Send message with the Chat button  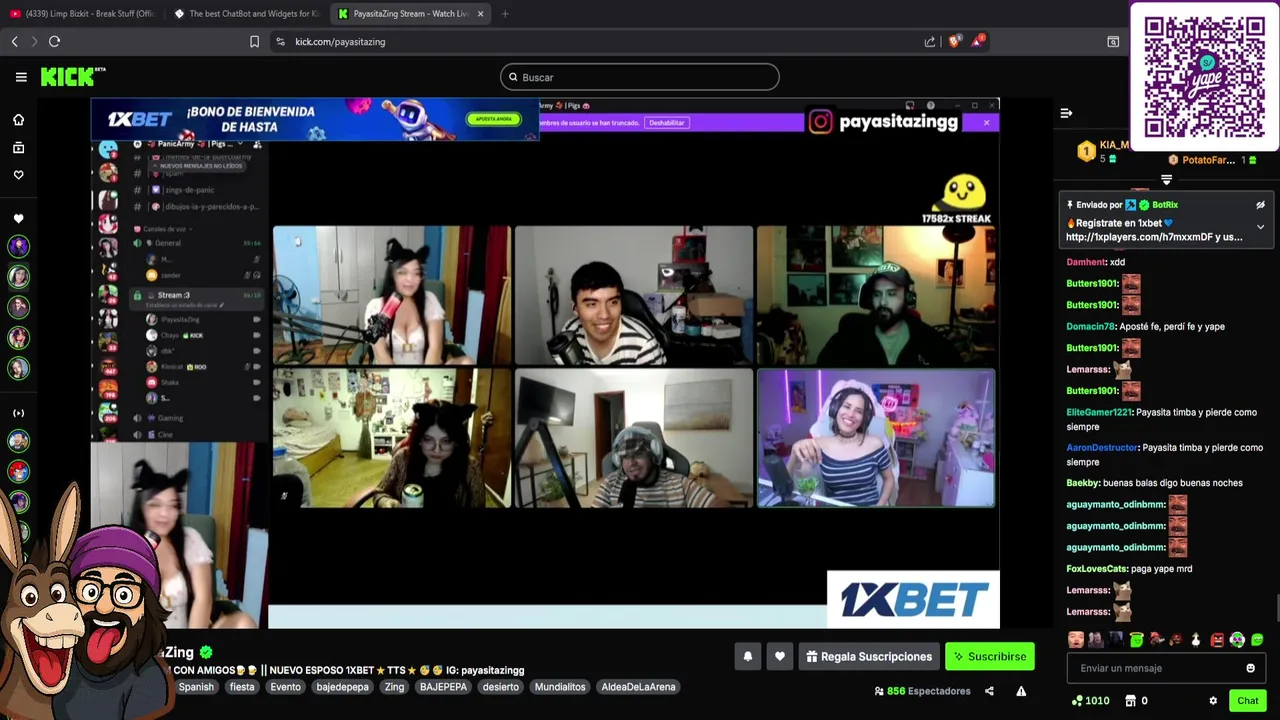[x=1247, y=701]
